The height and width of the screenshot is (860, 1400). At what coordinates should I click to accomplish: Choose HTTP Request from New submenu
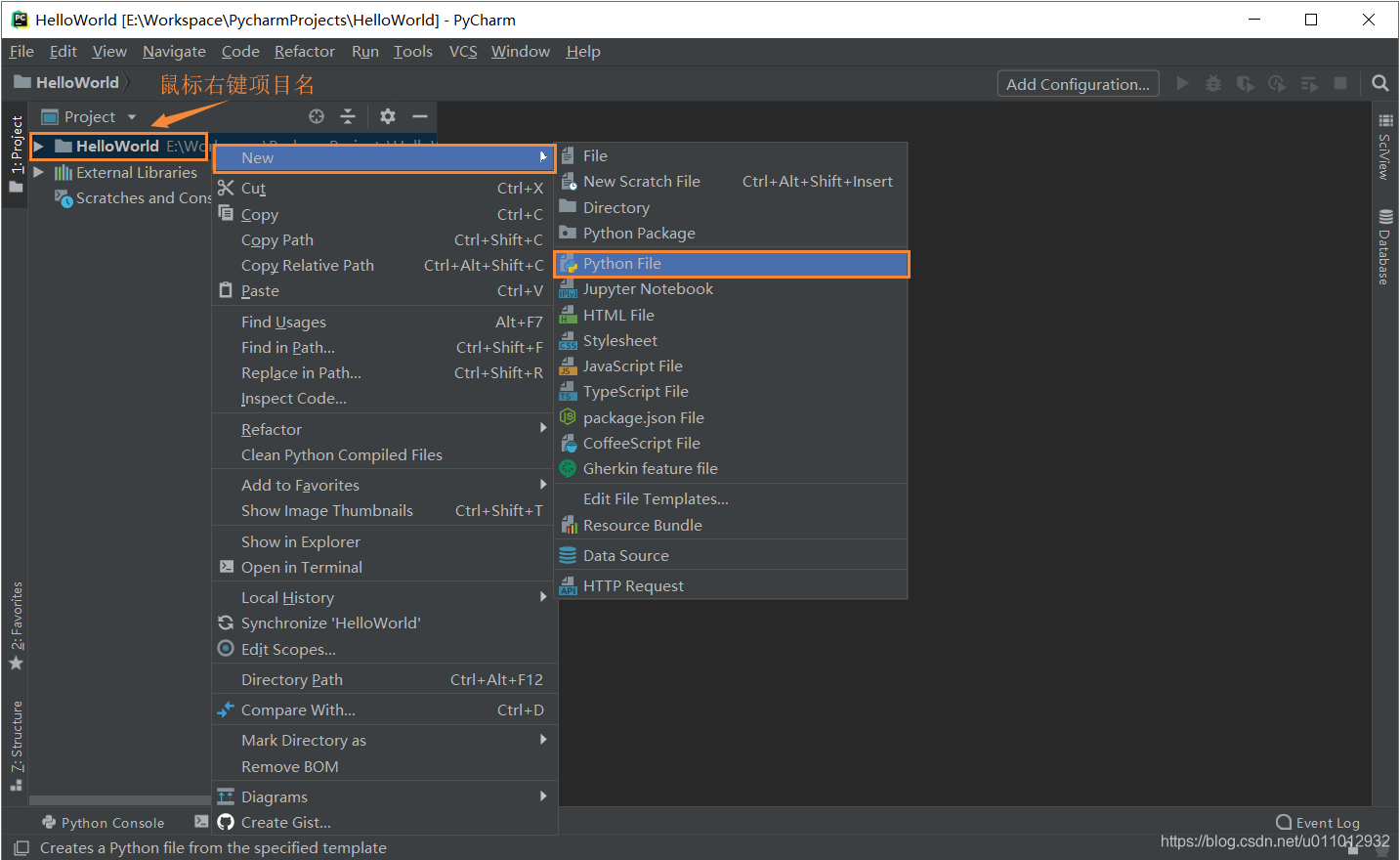tap(731, 585)
